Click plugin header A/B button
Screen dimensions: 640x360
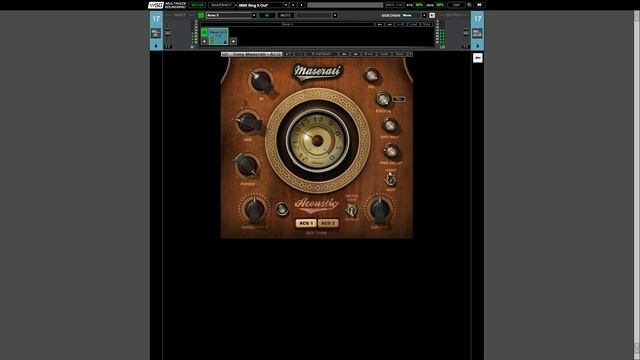click(x=369, y=54)
